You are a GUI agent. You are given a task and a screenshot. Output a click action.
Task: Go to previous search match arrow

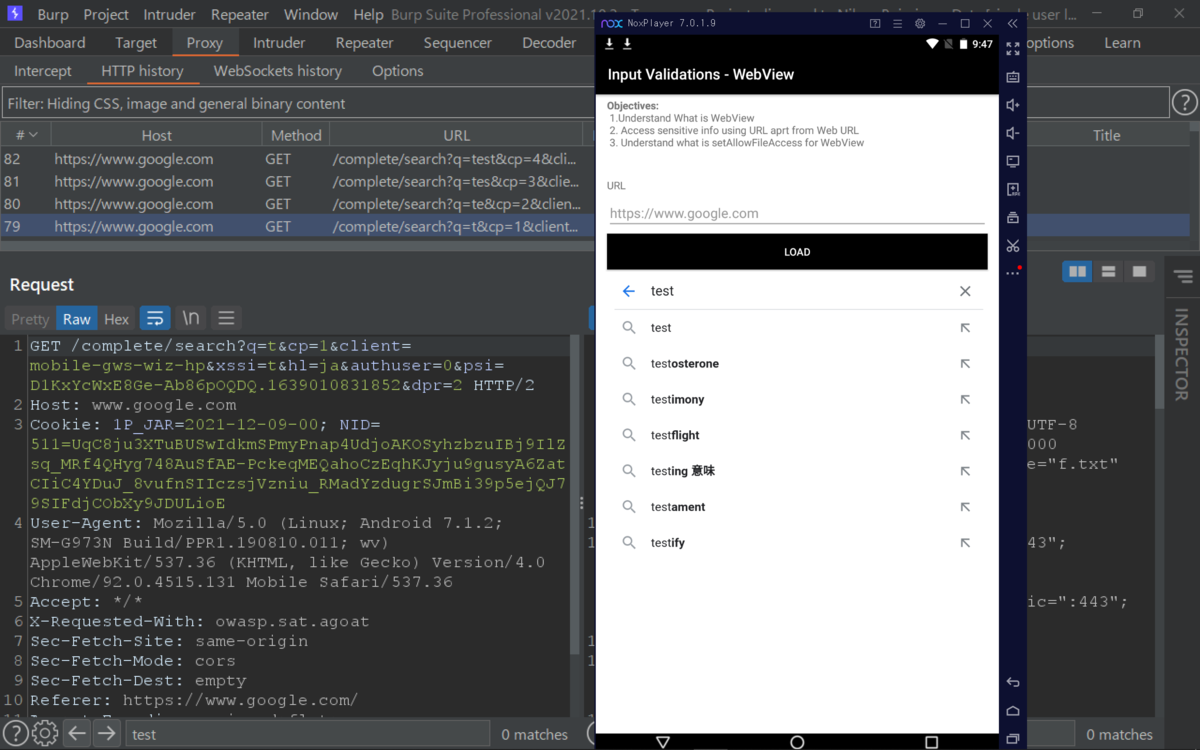(77, 734)
